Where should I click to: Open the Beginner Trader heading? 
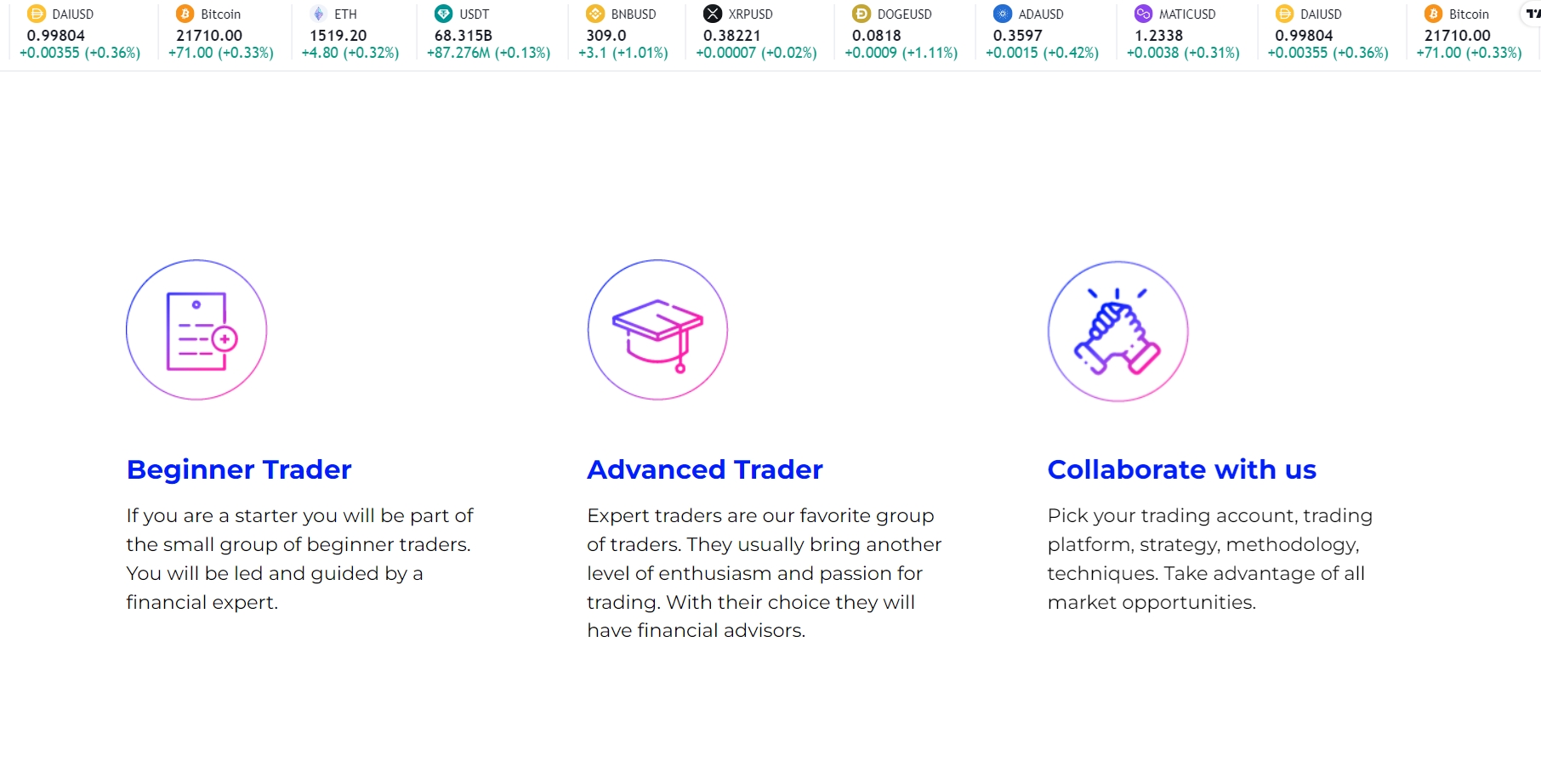coord(239,469)
